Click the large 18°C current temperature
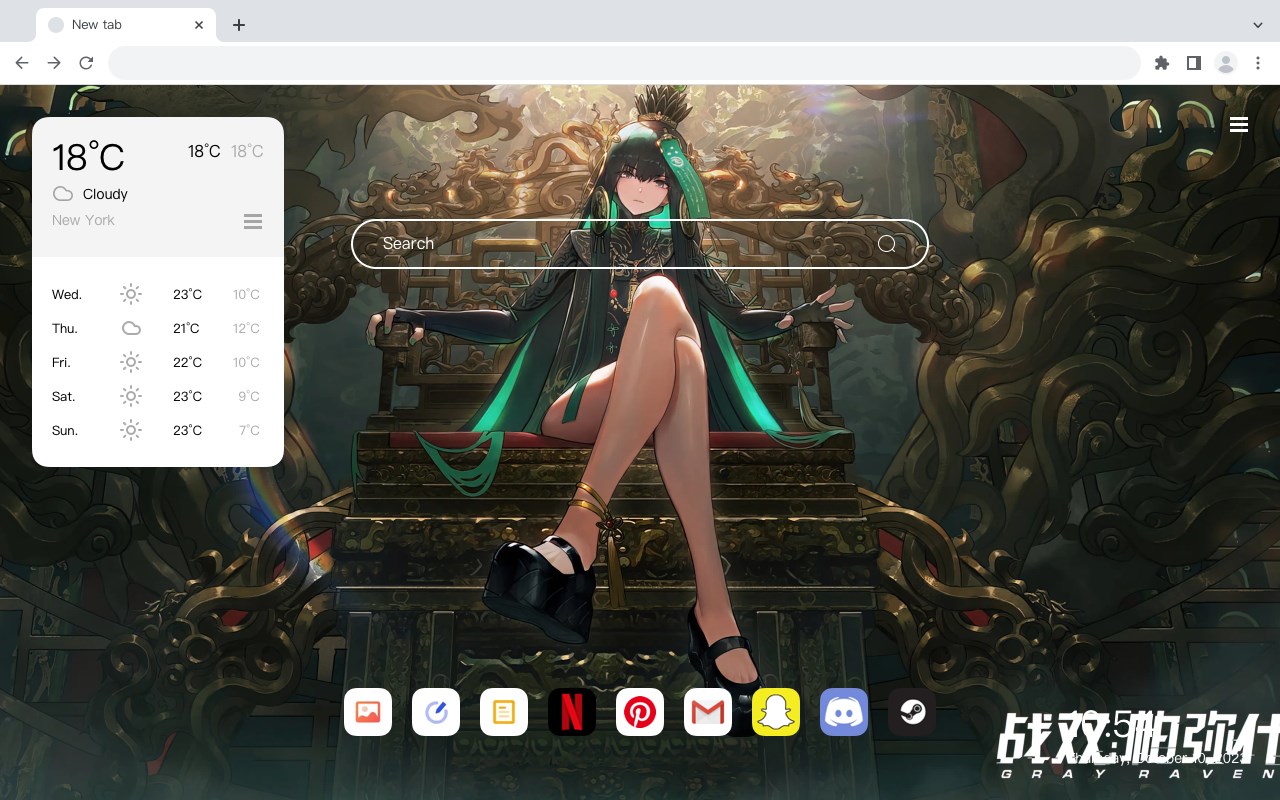This screenshot has height=800, width=1280. [x=88, y=156]
